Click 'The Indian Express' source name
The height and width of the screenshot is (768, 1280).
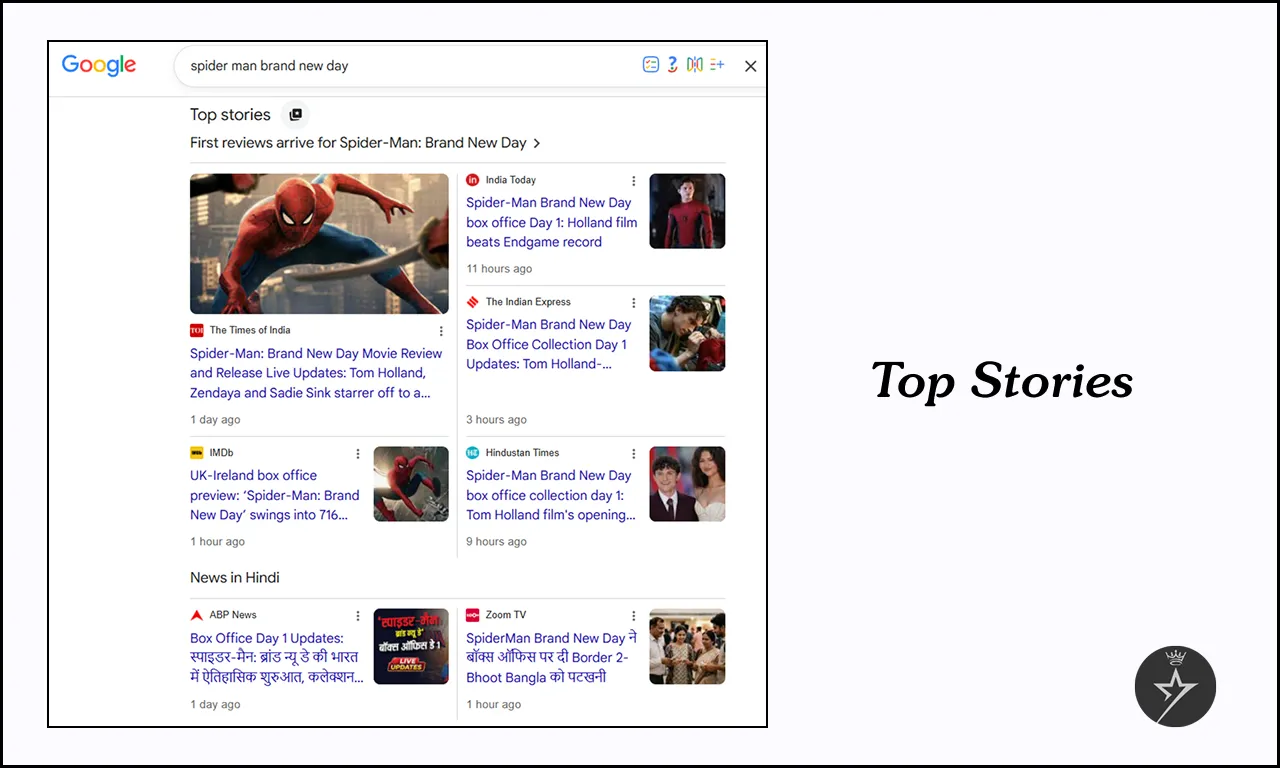click(x=528, y=302)
